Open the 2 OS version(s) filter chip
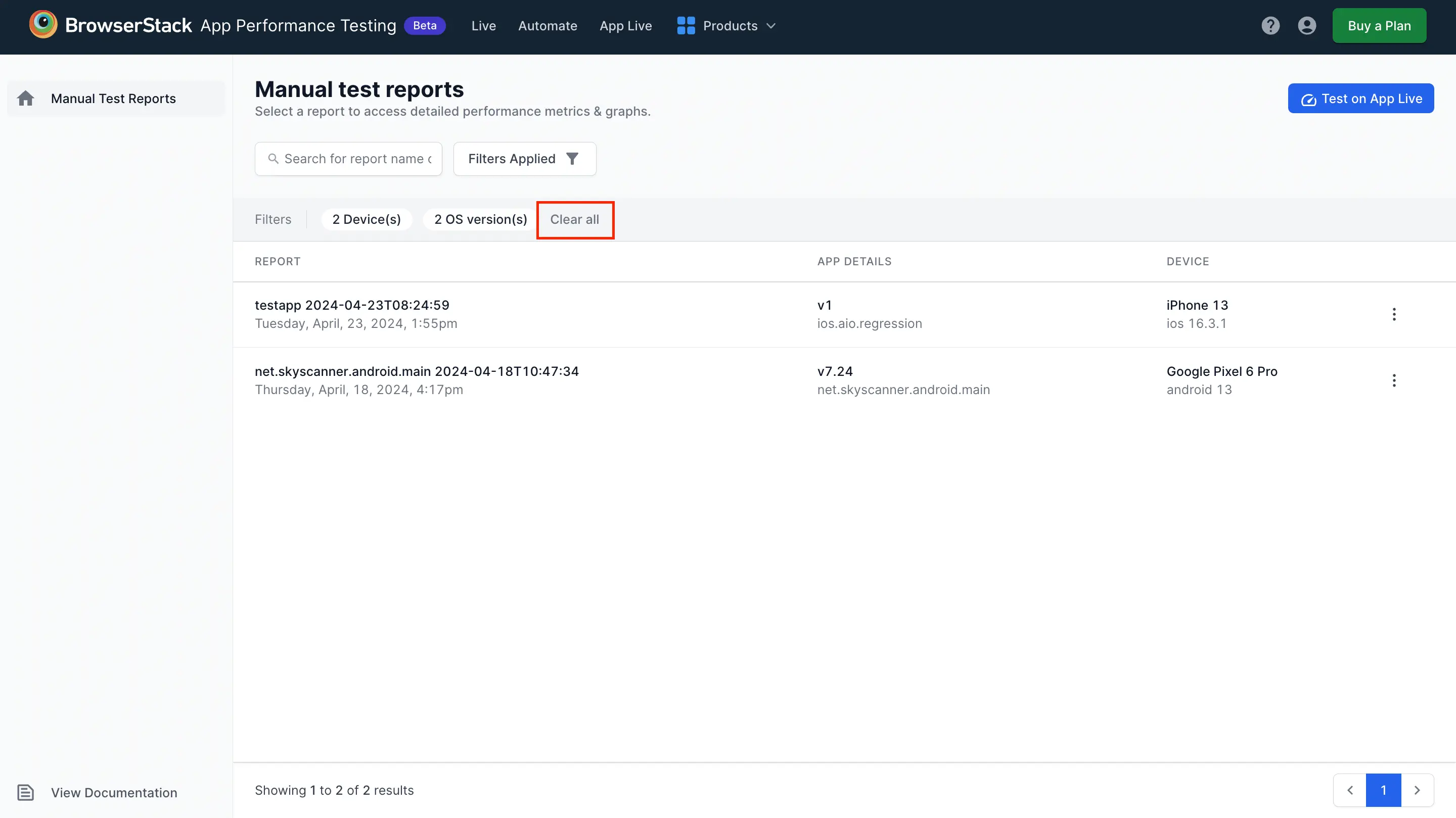 coord(480,219)
